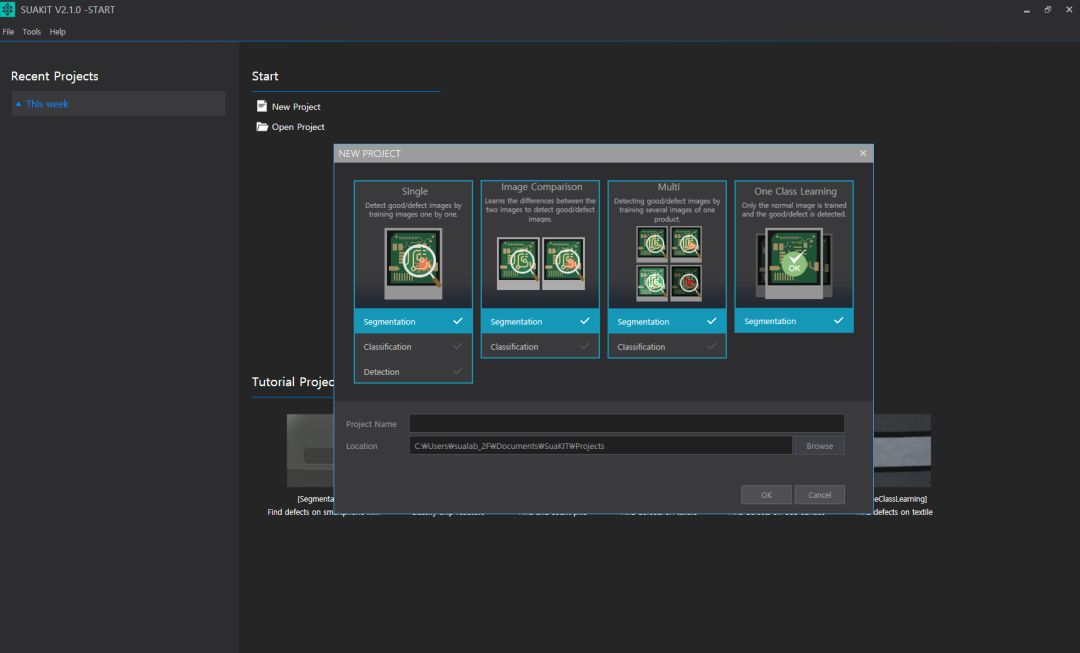Click the Recent Projects heading
This screenshot has width=1080, height=653.
(x=54, y=76)
